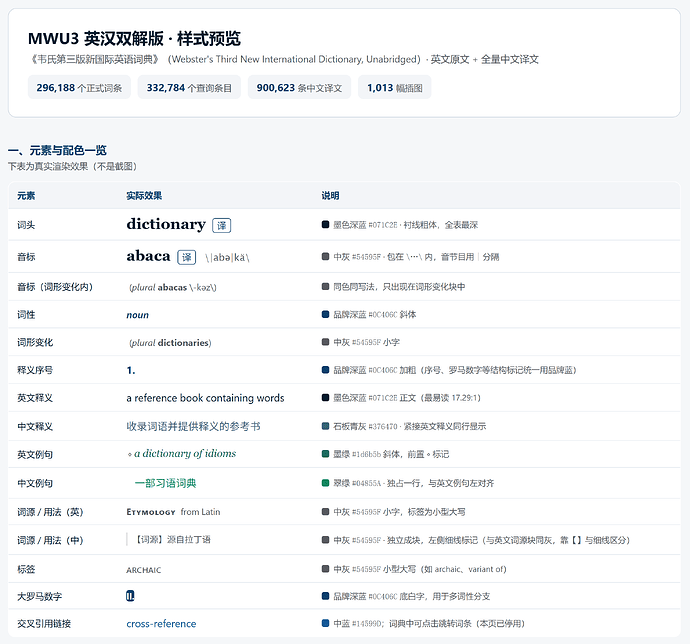Click the Chinese definition 收录词语并提供释义的参考书
The height and width of the screenshot is (644, 690).
[193, 426]
